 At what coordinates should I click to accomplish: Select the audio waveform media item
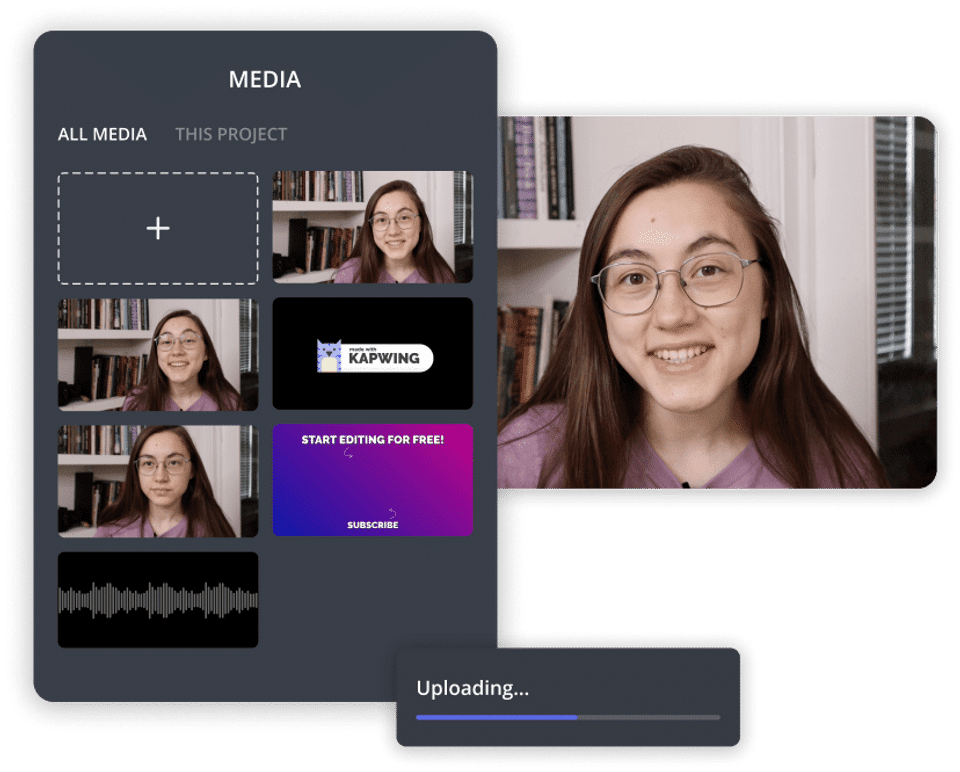(x=158, y=600)
